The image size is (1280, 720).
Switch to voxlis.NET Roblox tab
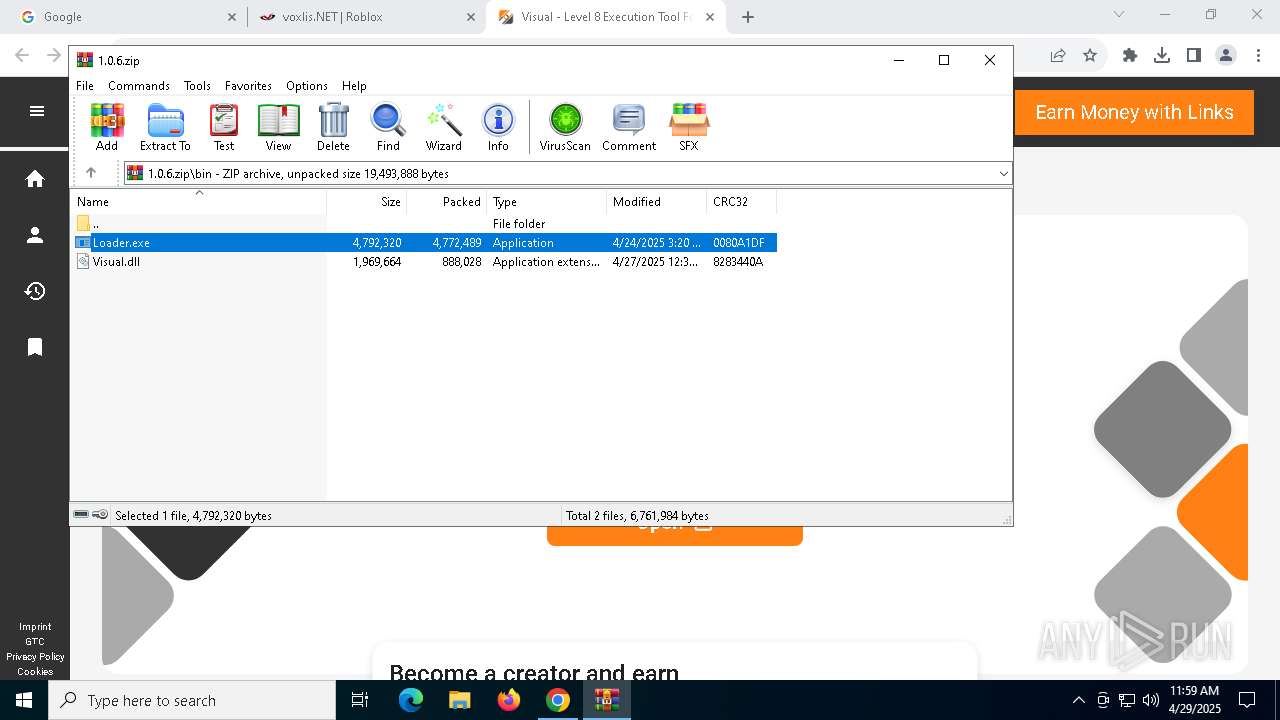(365, 17)
